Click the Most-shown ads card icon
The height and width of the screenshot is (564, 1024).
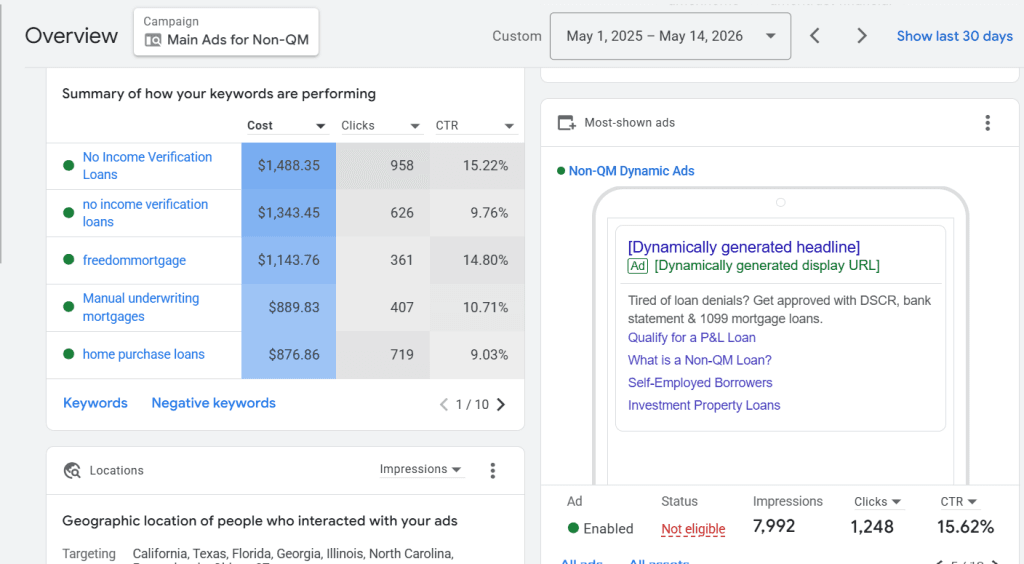(566, 123)
